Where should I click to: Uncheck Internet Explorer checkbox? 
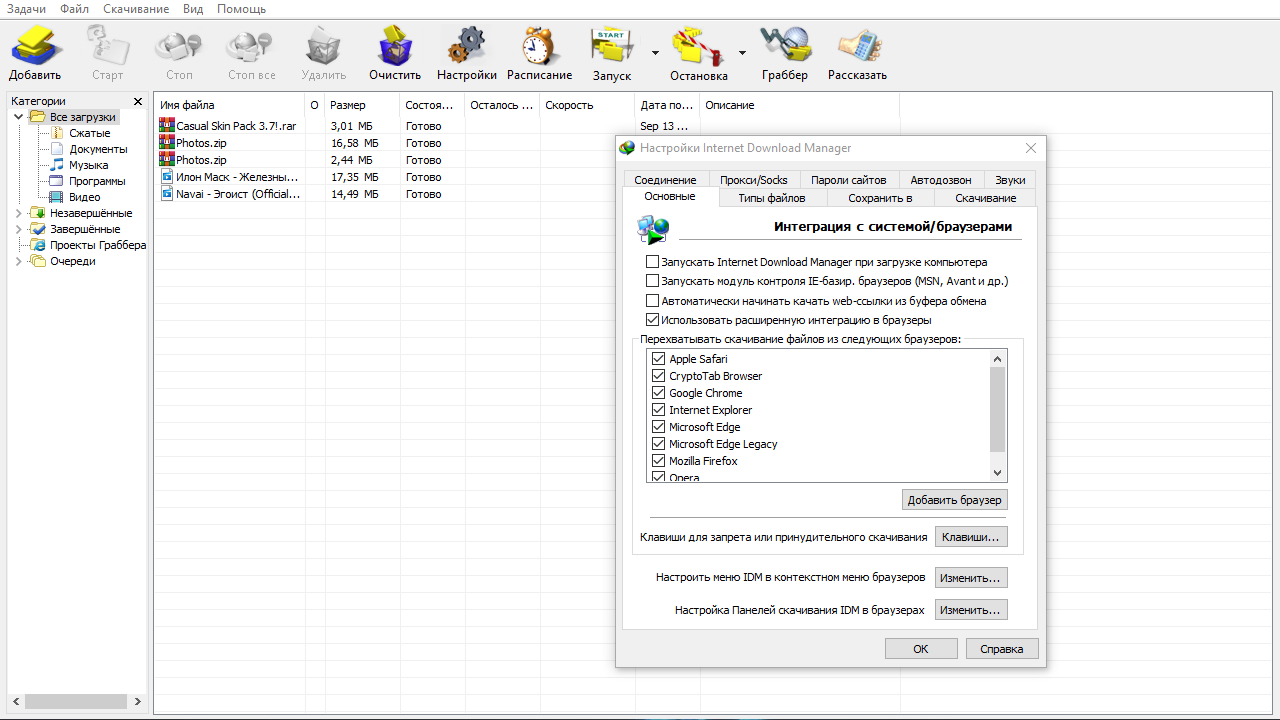coord(658,410)
